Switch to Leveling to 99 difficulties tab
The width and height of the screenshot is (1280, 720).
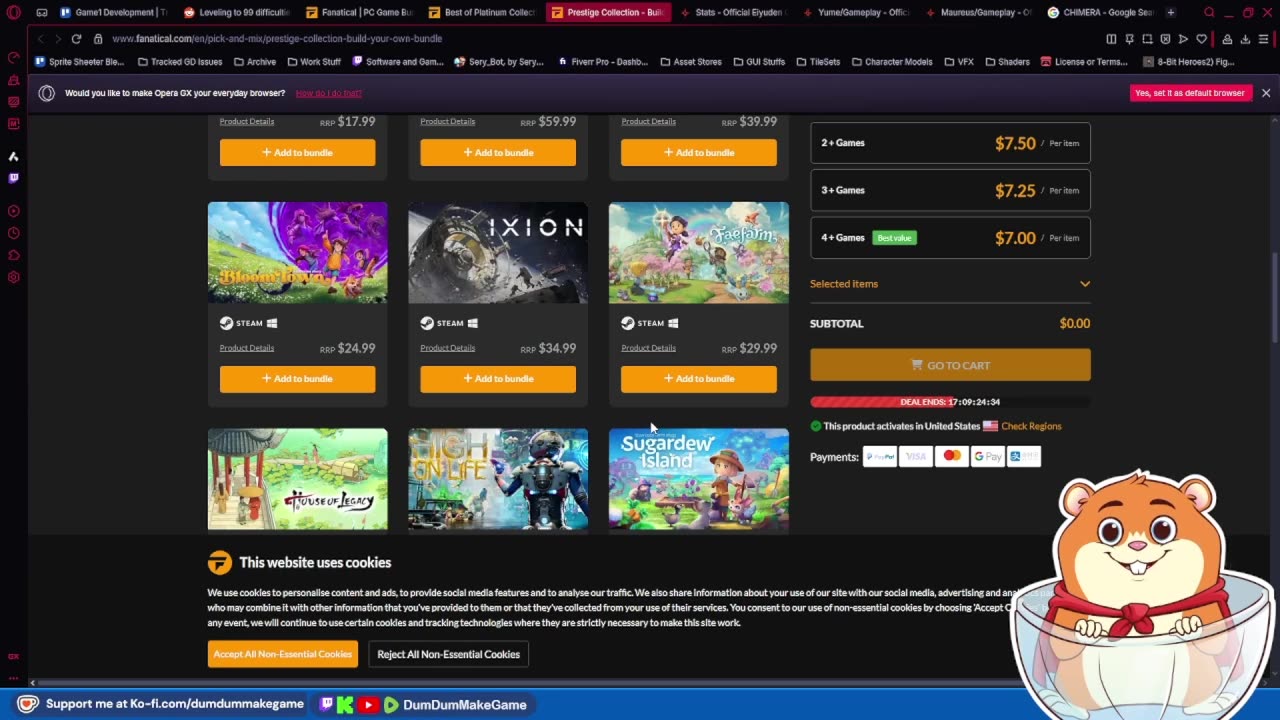(237, 12)
